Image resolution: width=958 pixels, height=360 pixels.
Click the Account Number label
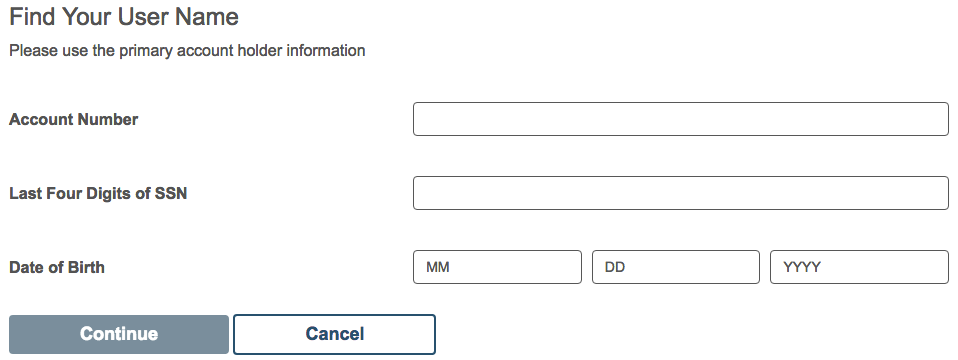(73, 119)
